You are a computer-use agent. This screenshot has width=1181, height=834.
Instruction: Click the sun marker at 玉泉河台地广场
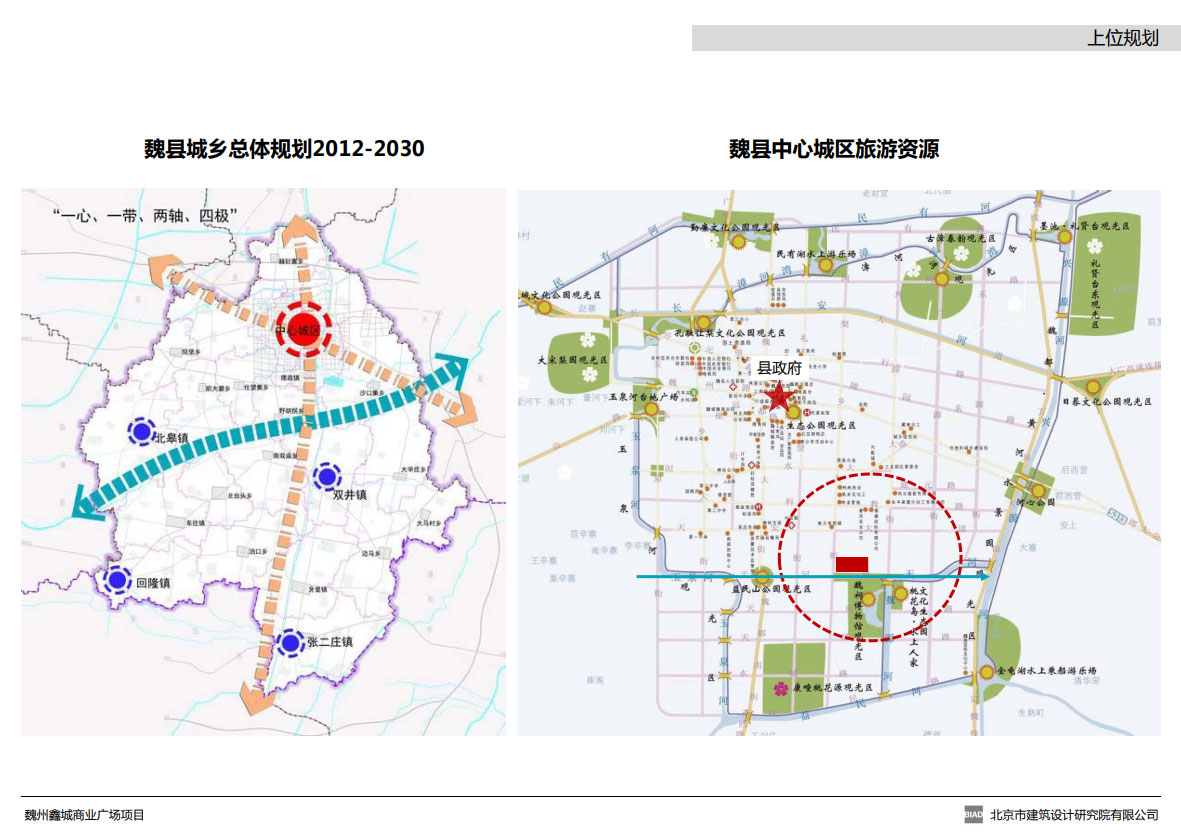point(642,397)
